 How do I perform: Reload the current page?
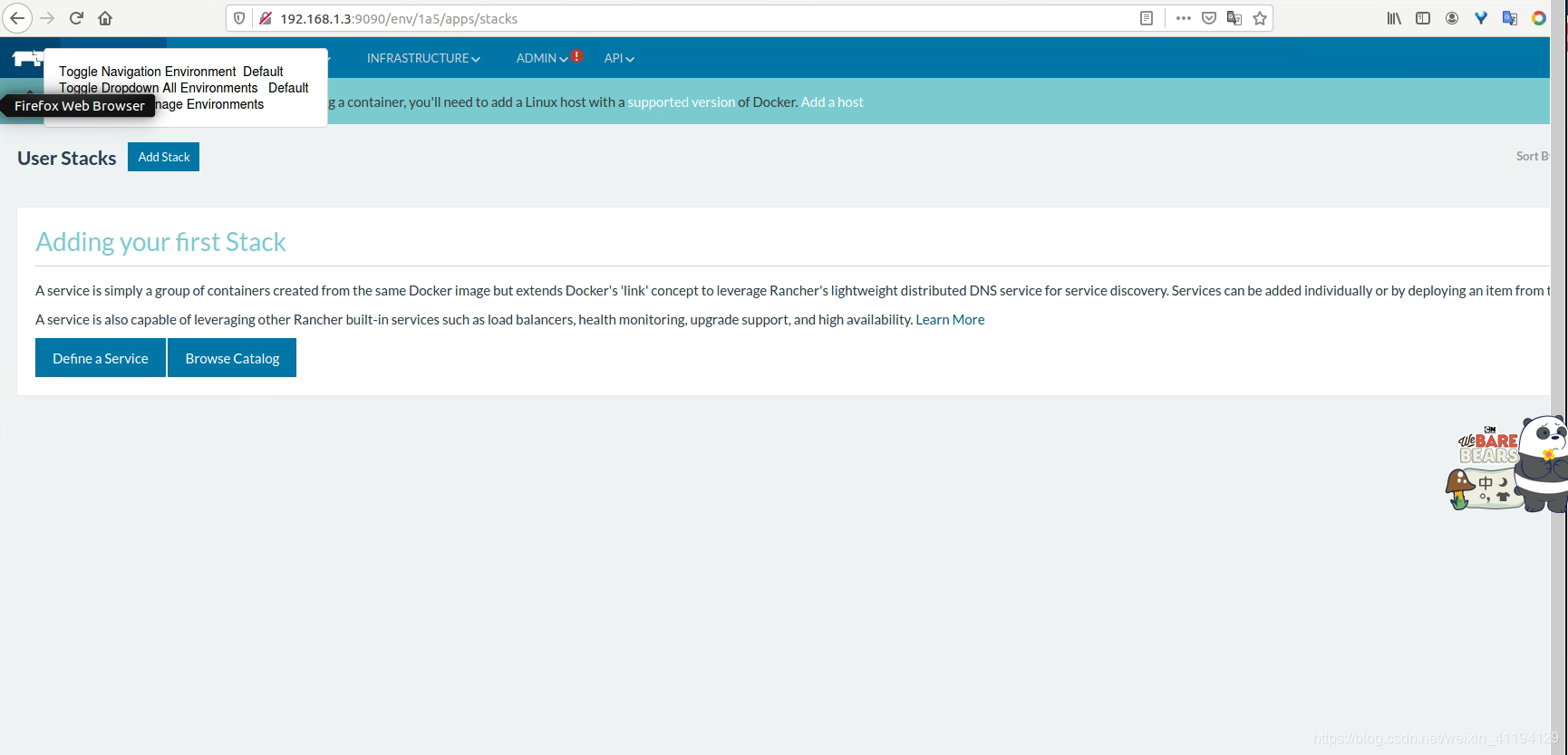[76, 18]
